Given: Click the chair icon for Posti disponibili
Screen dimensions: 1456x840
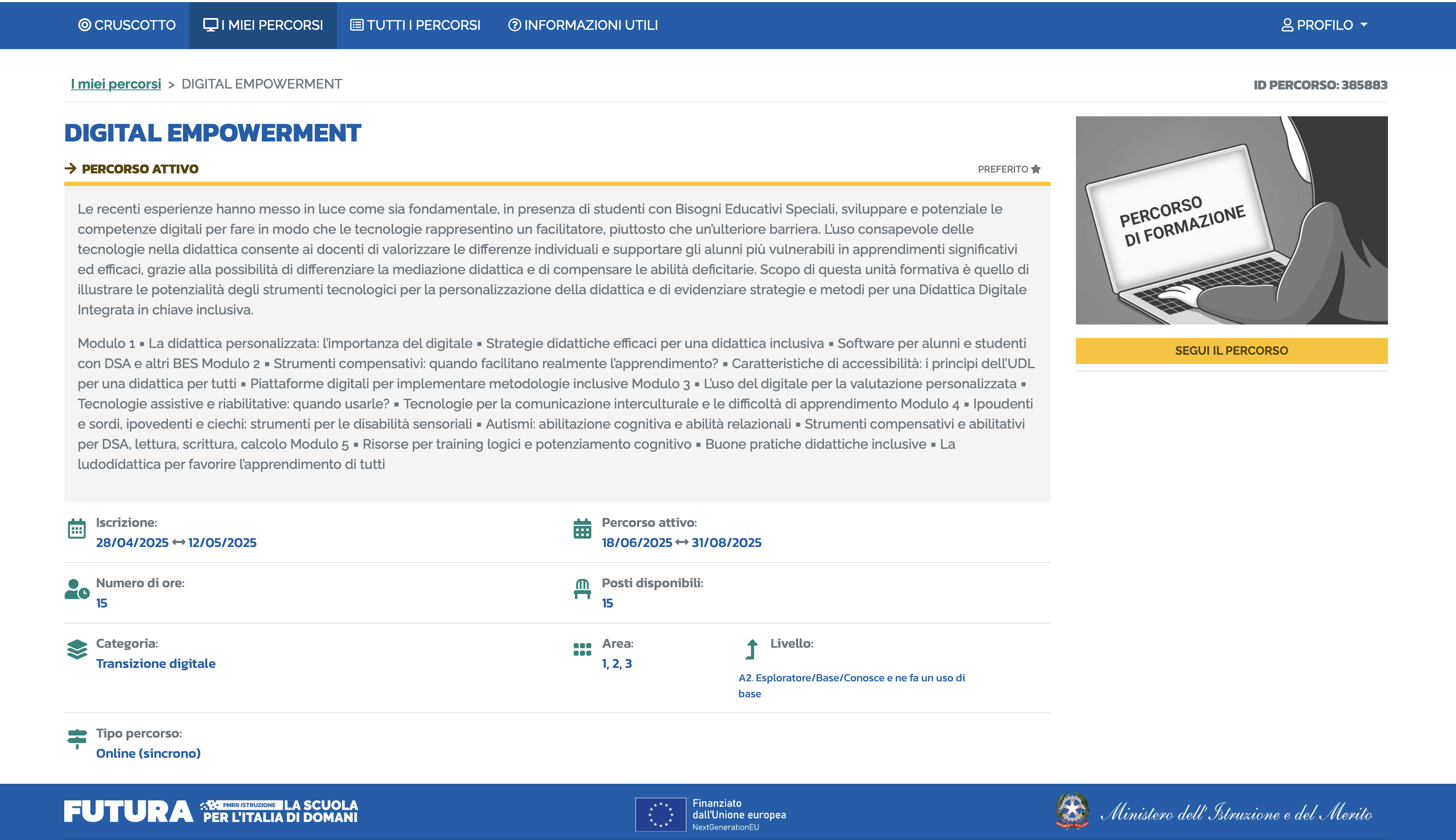Looking at the screenshot, I should (582, 589).
